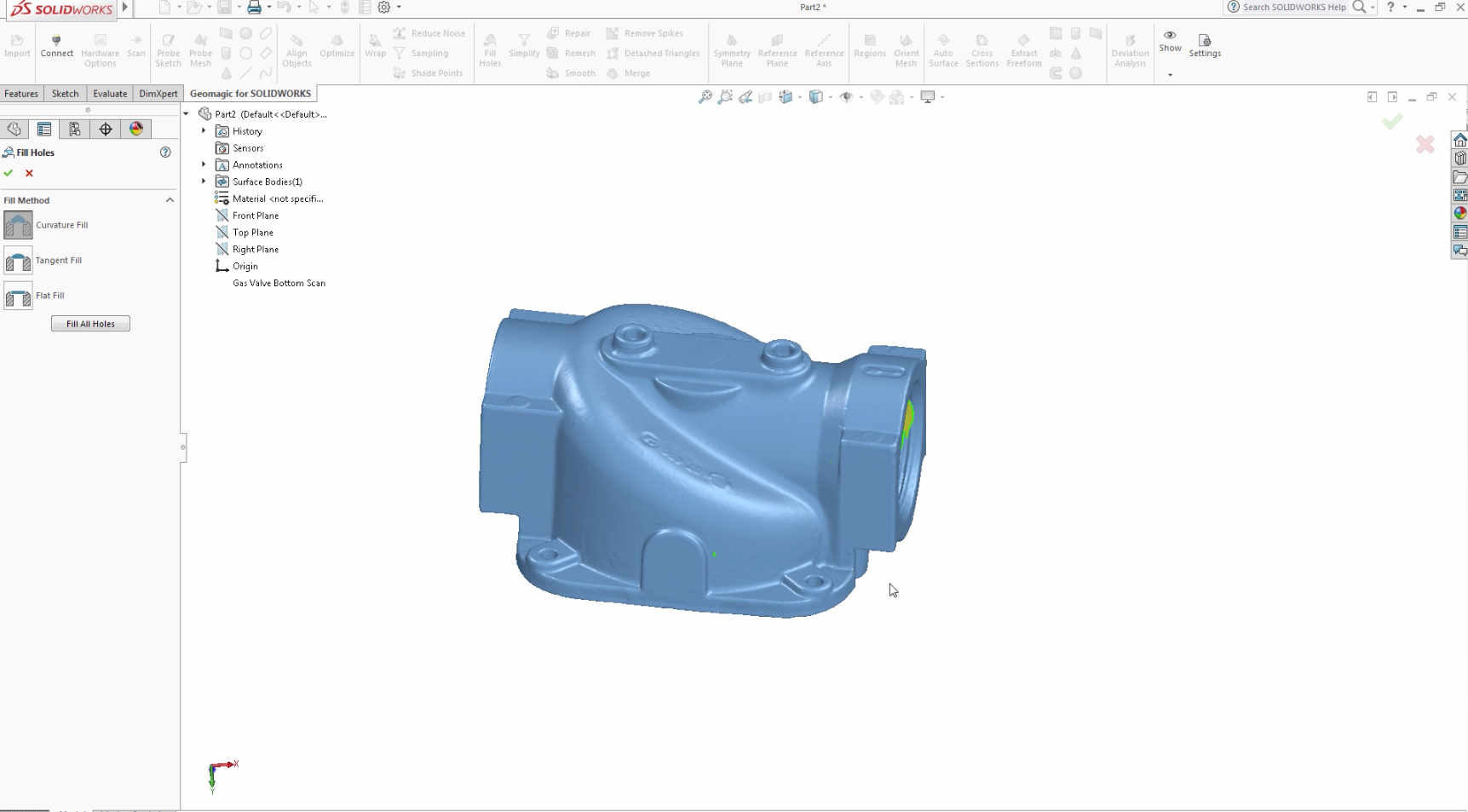The image size is (1468, 812).
Task: Open the DimXpertManager crosshair tab icon
Action: coord(106,129)
